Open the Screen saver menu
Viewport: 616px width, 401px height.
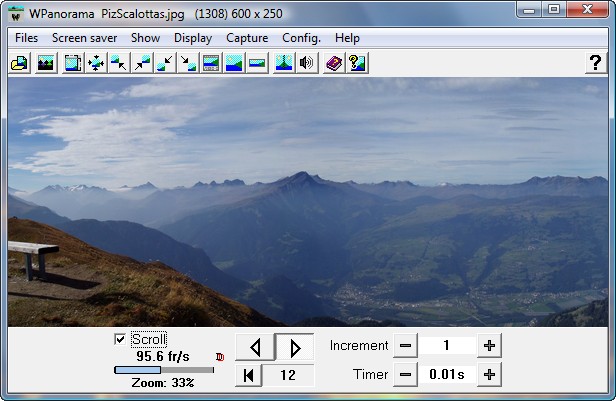tap(84, 38)
